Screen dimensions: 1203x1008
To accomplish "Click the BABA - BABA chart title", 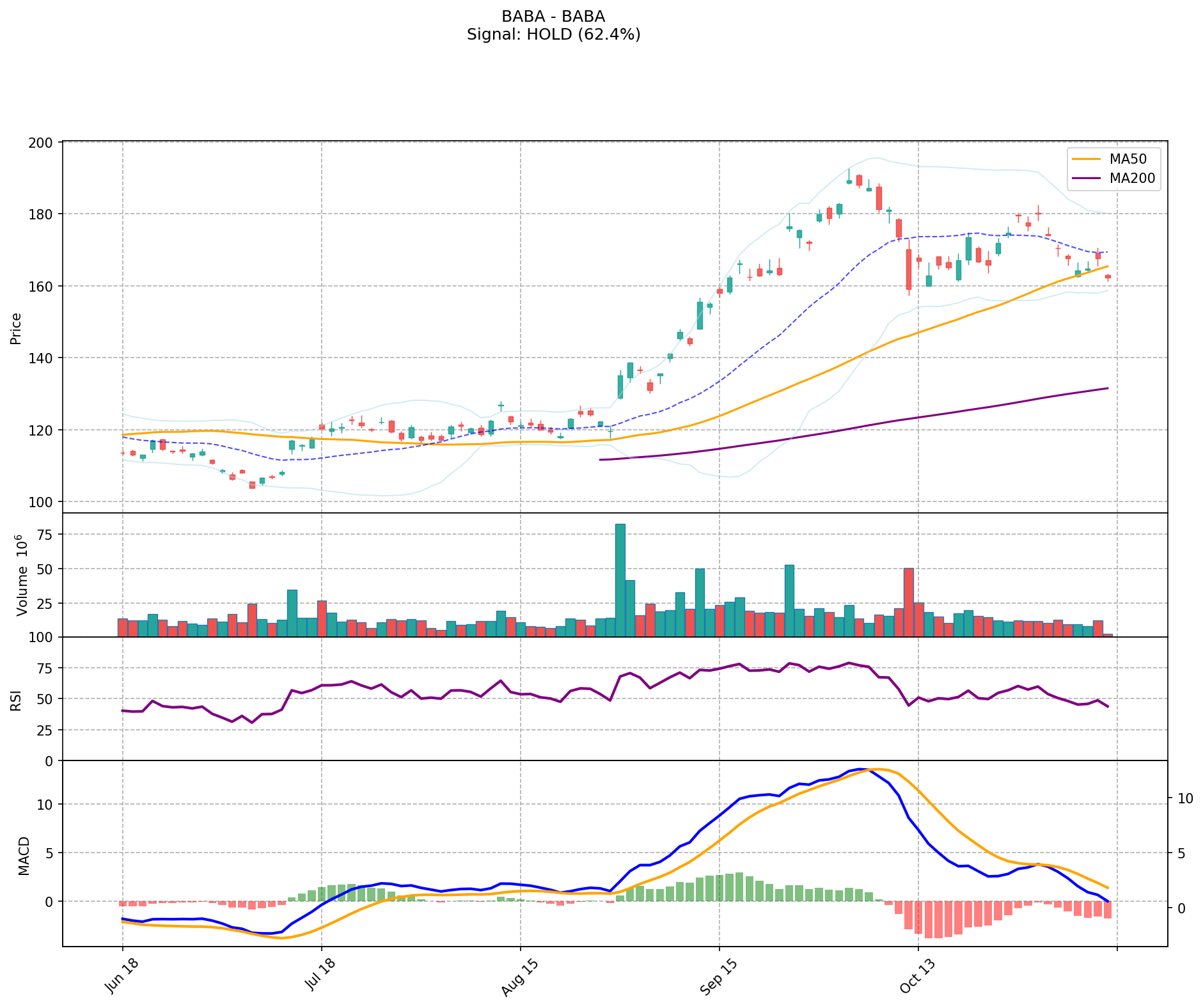I will [x=553, y=17].
